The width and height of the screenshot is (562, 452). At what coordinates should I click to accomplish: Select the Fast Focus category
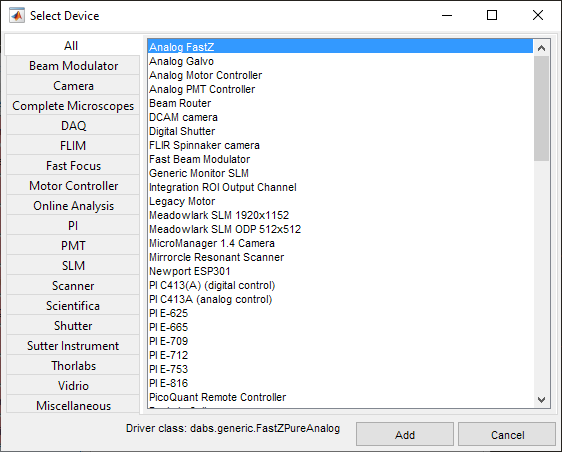pos(73,166)
